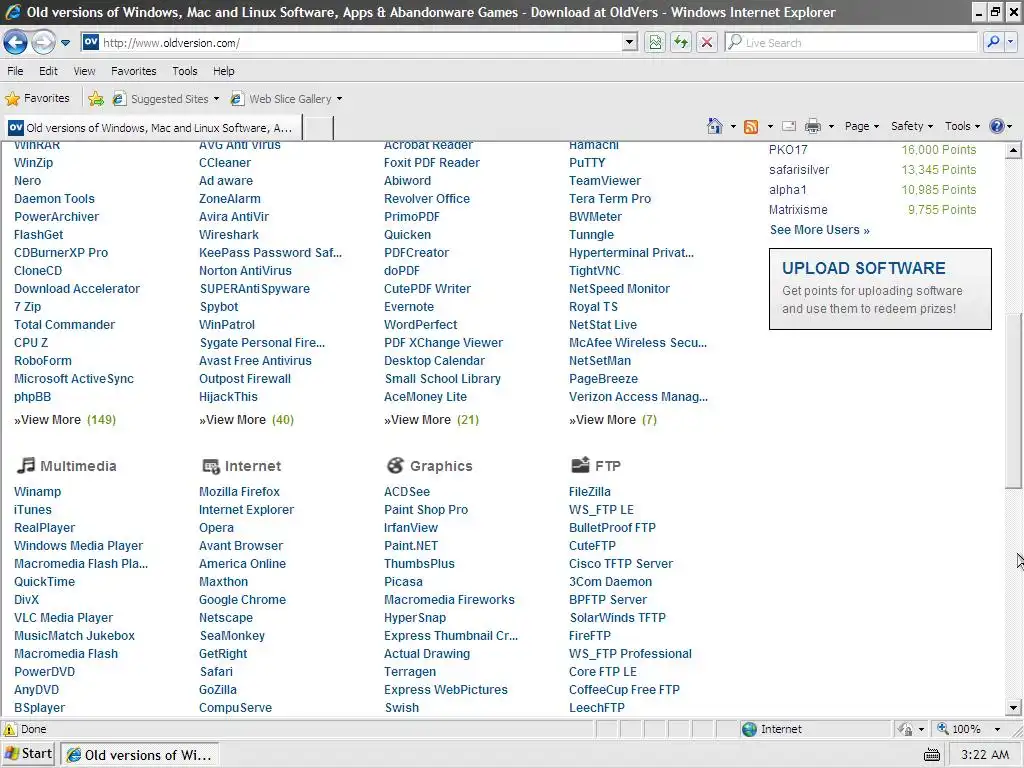1024x768 pixels.
Task: Click the Home icon in command bar
Action: 715,126
